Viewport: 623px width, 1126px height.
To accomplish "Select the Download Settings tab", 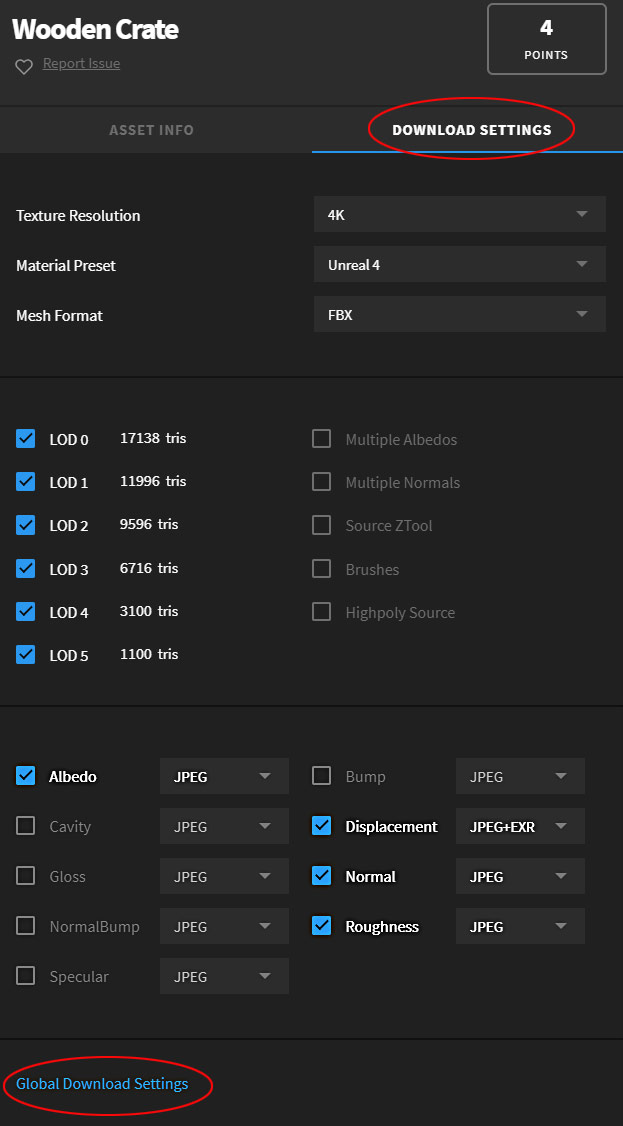I will point(471,130).
